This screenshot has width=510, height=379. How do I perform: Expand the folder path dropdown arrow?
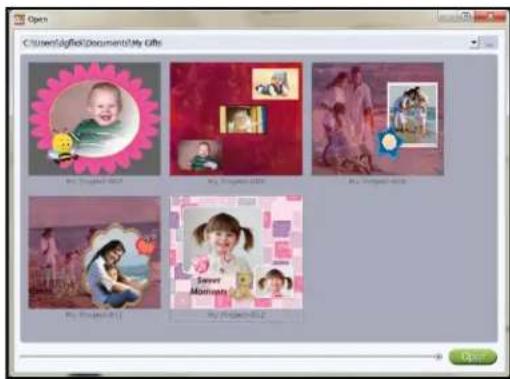pyautogui.click(x=474, y=43)
